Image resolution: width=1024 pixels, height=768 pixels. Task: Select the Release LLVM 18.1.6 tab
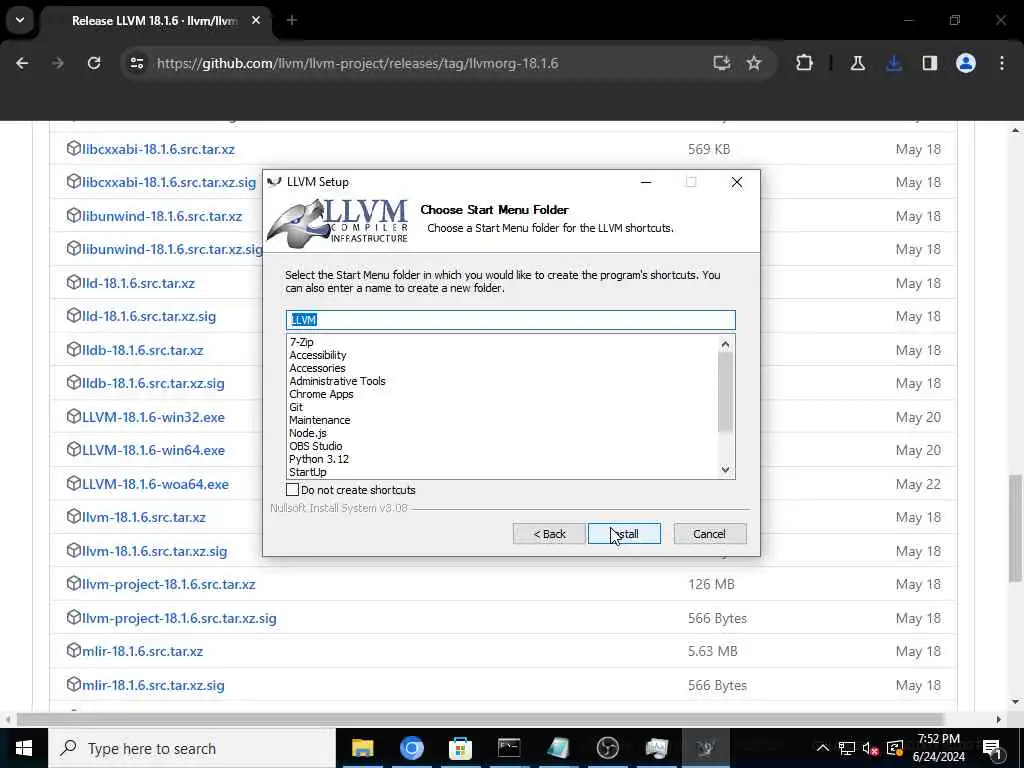point(155,21)
